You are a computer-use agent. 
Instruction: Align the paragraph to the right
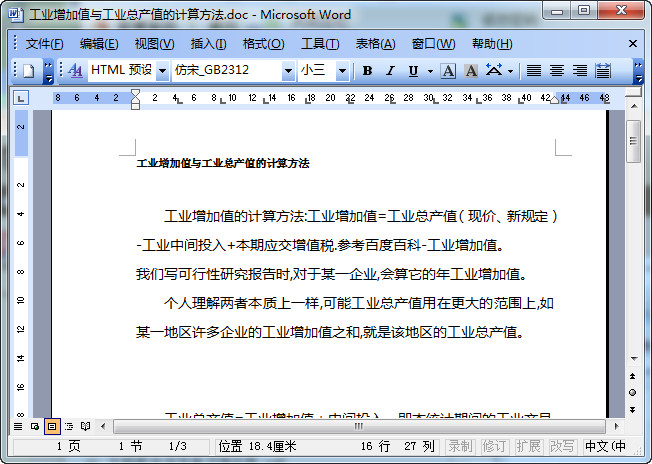(x=580, y=71)
